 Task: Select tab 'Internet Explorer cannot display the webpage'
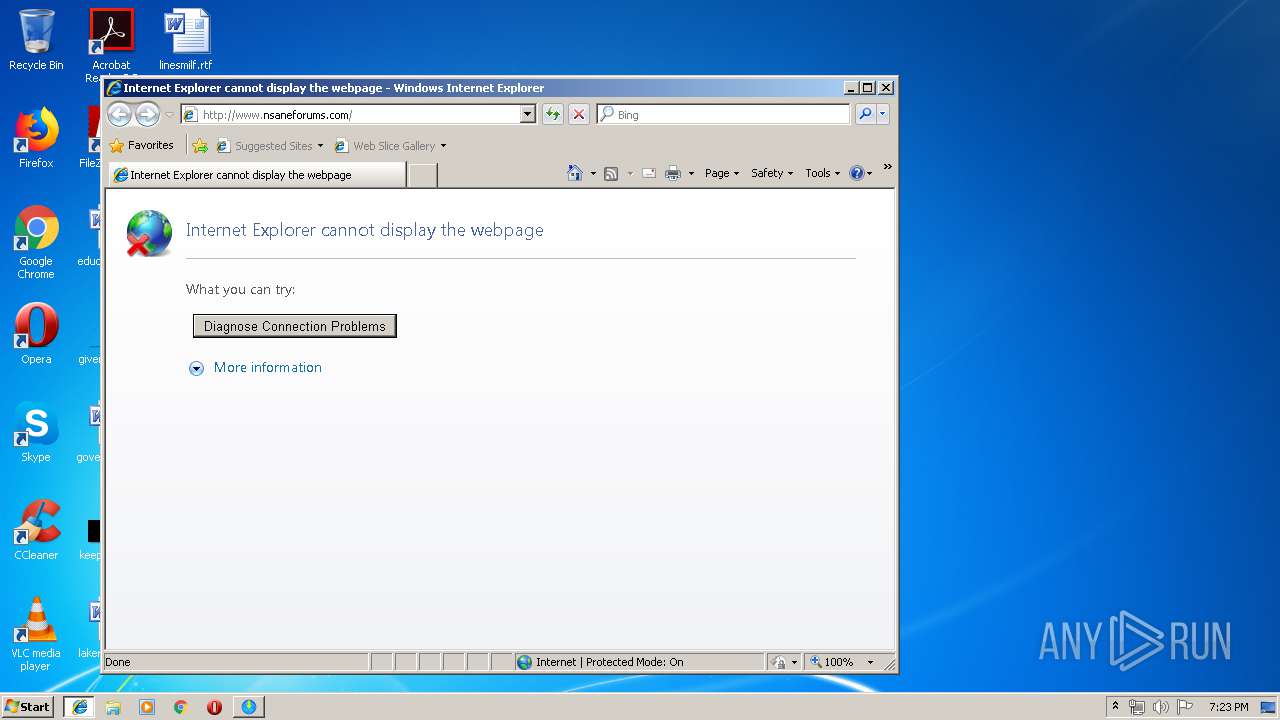tap(257, 175)
